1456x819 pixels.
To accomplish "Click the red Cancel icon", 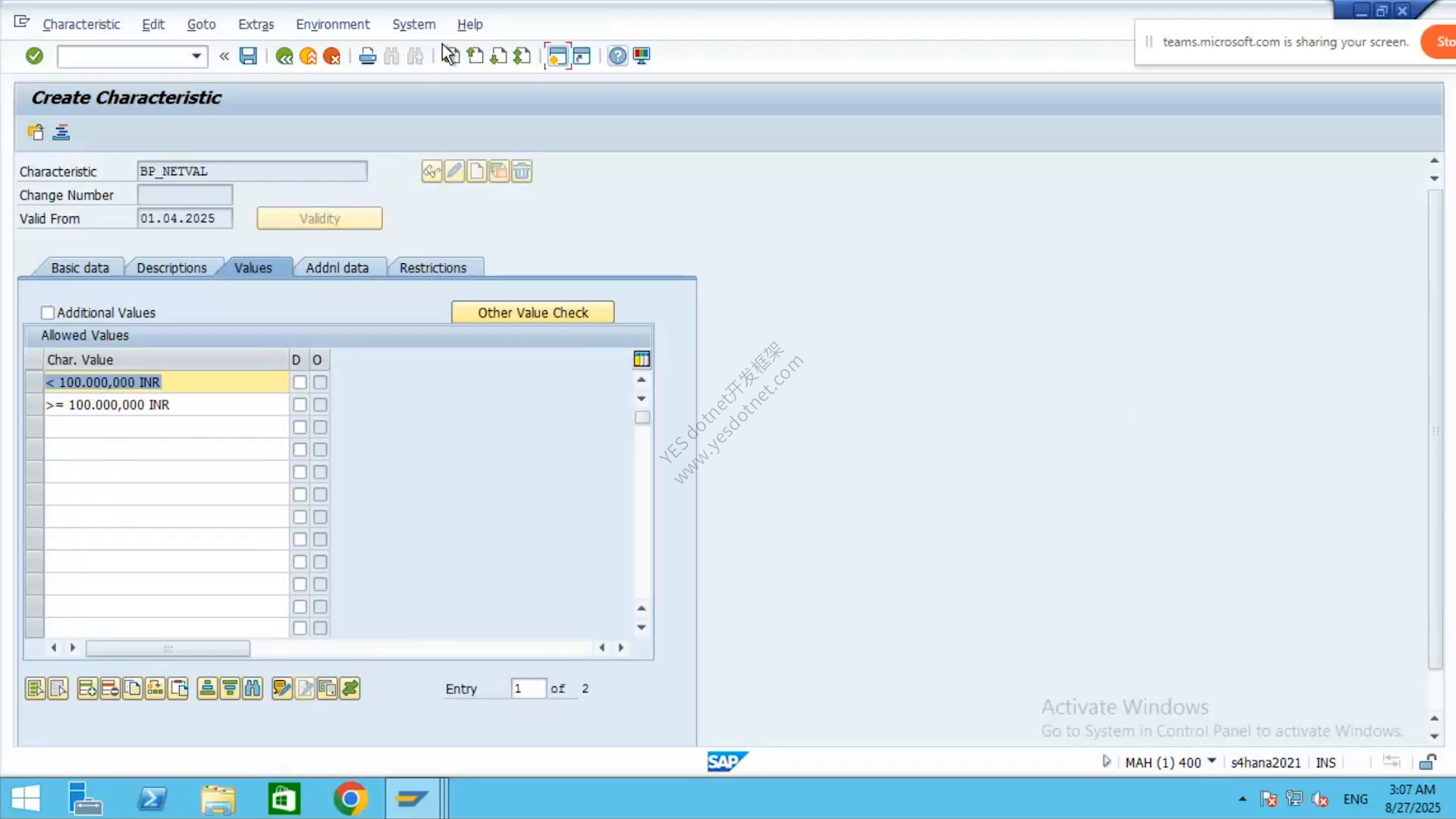I will 331,56.
